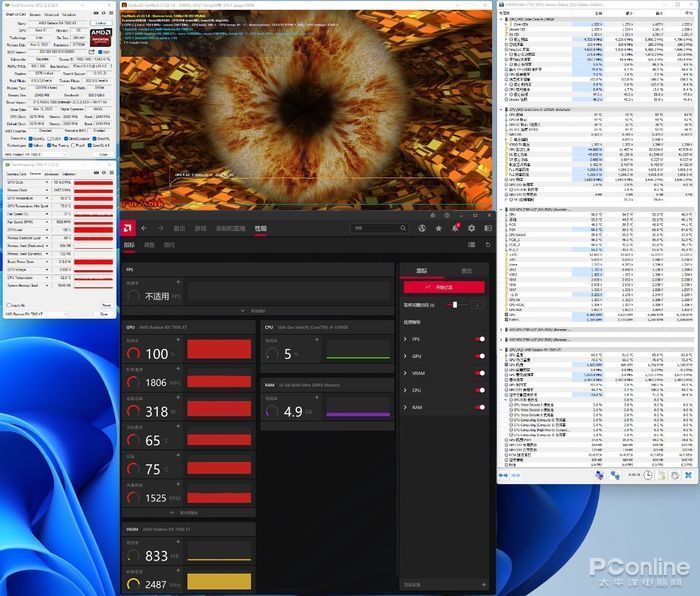Open the notifications bell in Adrenalin

click(455, 228)
